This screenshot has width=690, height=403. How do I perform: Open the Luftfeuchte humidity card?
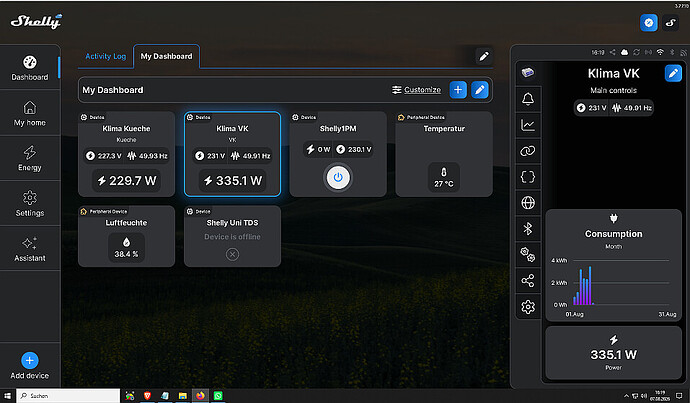(x=126, y=236)
